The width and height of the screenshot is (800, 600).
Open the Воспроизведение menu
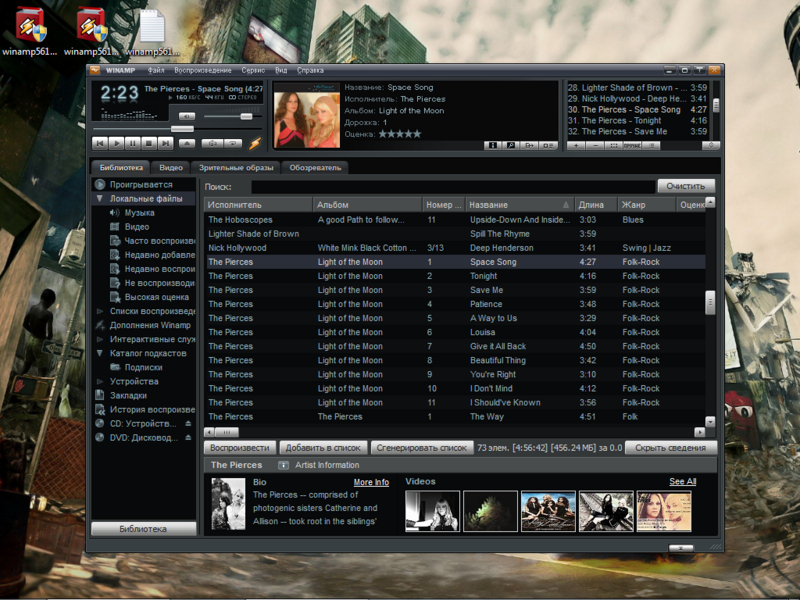tap(203, 70)
